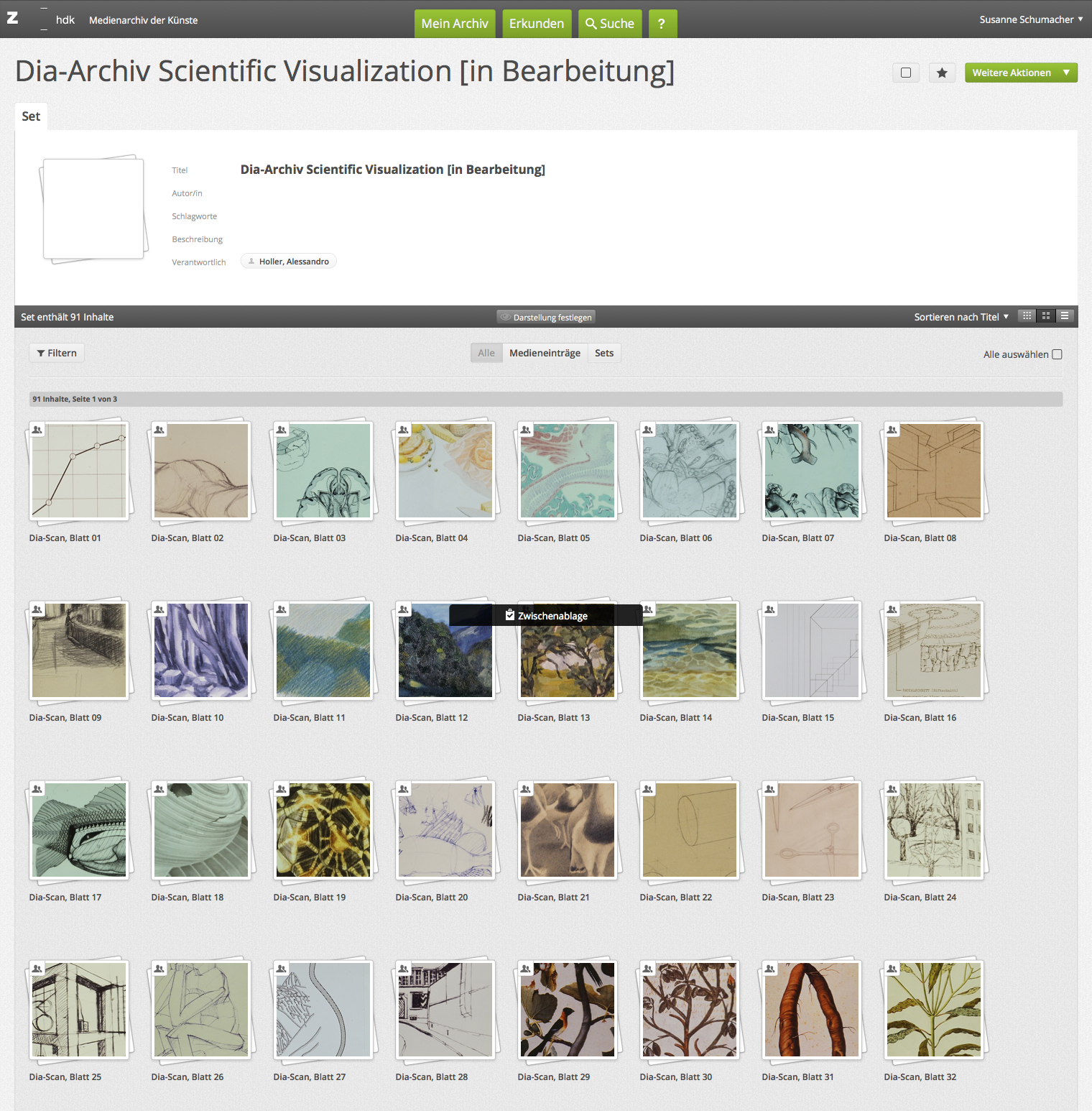Viewport: 1092px width, 1111px height.
Task: Open thumbnail Dia-Scan, Blatt 19
Action: point(323,830)
